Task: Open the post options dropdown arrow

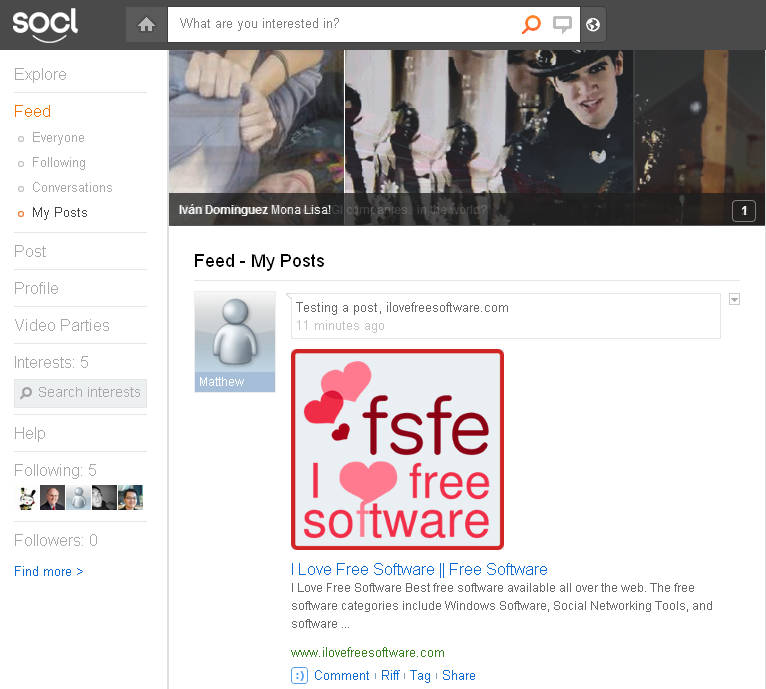Action: click(734, 299)
